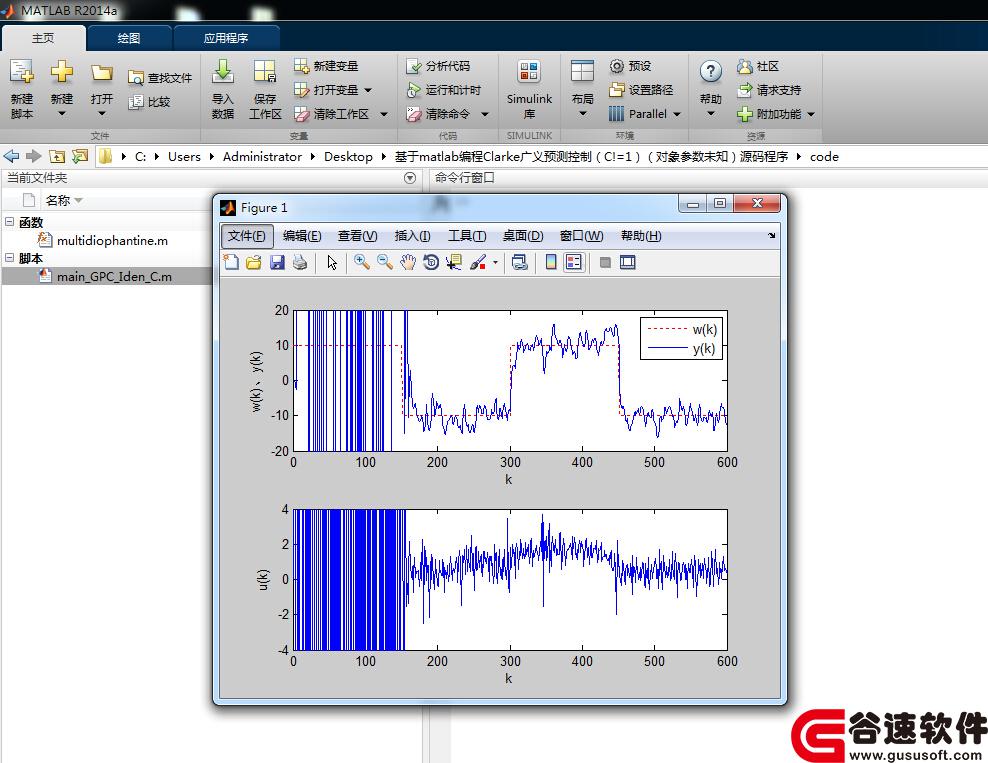Open Add-Ons (附加功能) dropdown
The height and width of the screenshot is (763, 988).
tap(811, 114)
